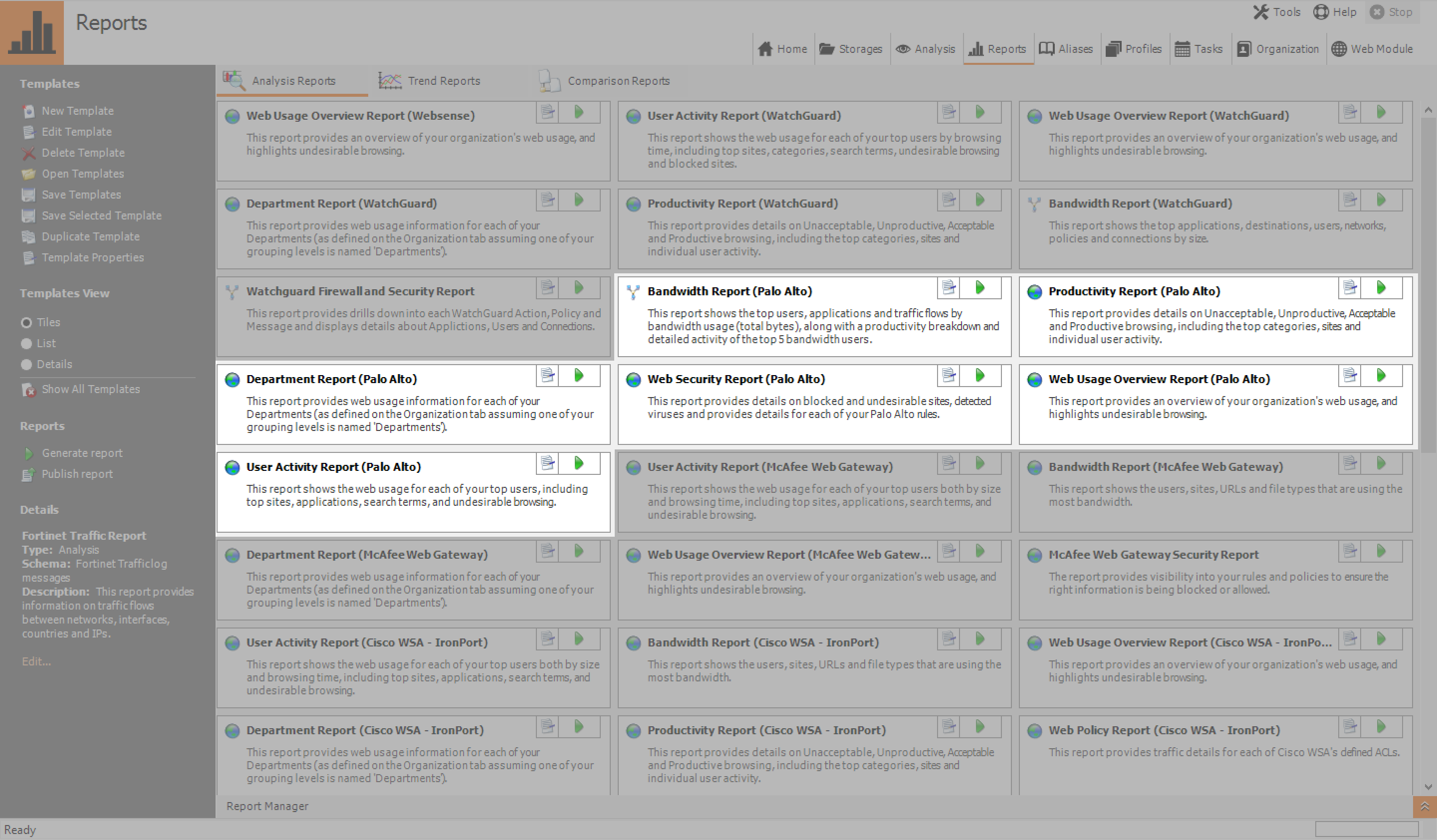Click the scrollbar down arrow

1428,787
